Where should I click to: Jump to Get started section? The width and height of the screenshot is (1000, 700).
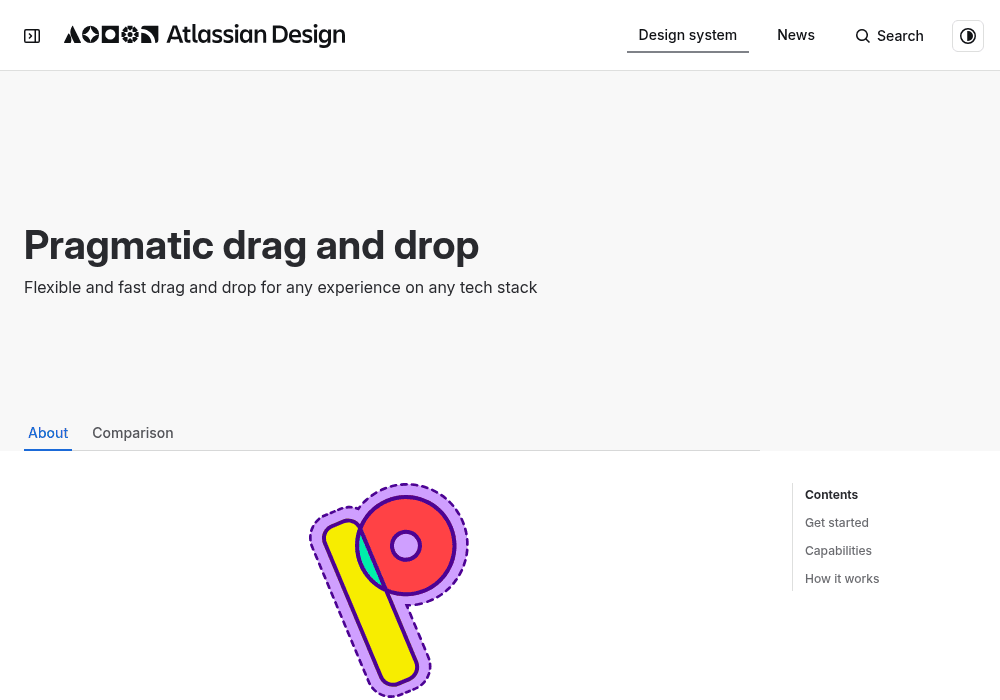tap(836, 523)
